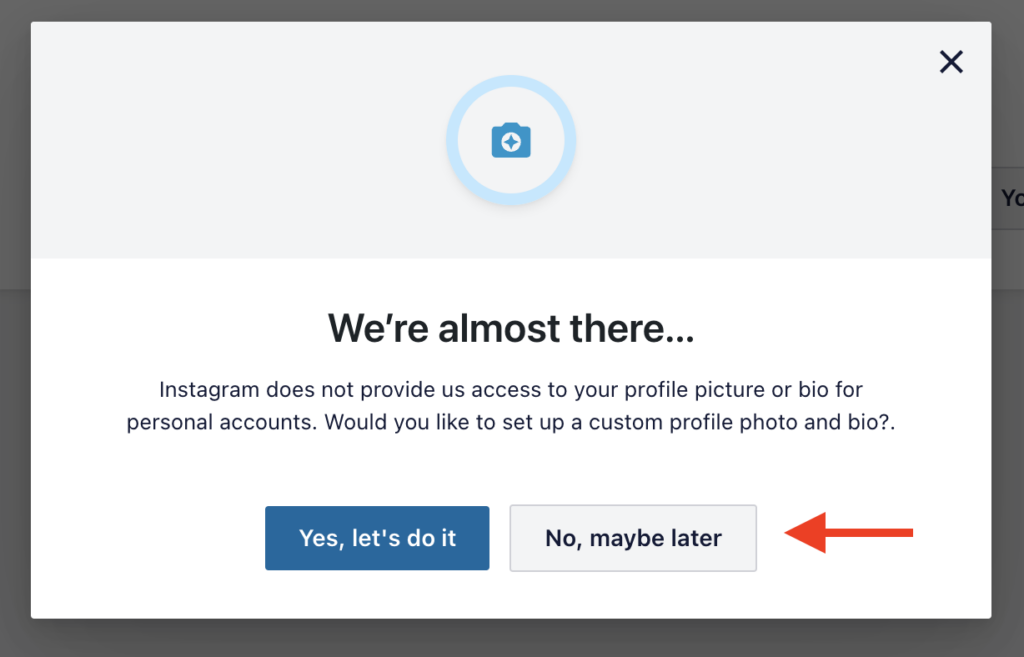Click the red arrow pointing at the button

(x=848, y=533)
